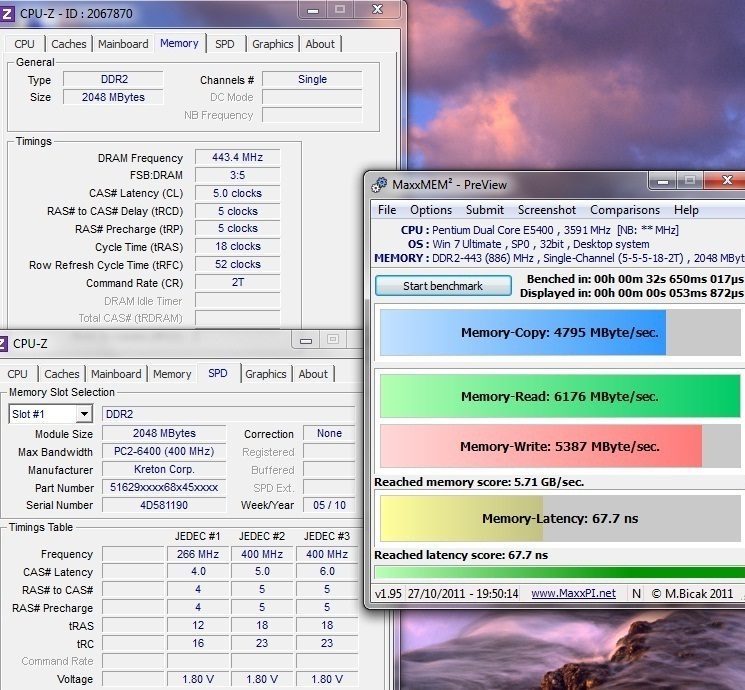Click the Row Refresh Cycle Time 52 clocks field
The width and height of the screenshot is (745, 690).
point(238,264)
